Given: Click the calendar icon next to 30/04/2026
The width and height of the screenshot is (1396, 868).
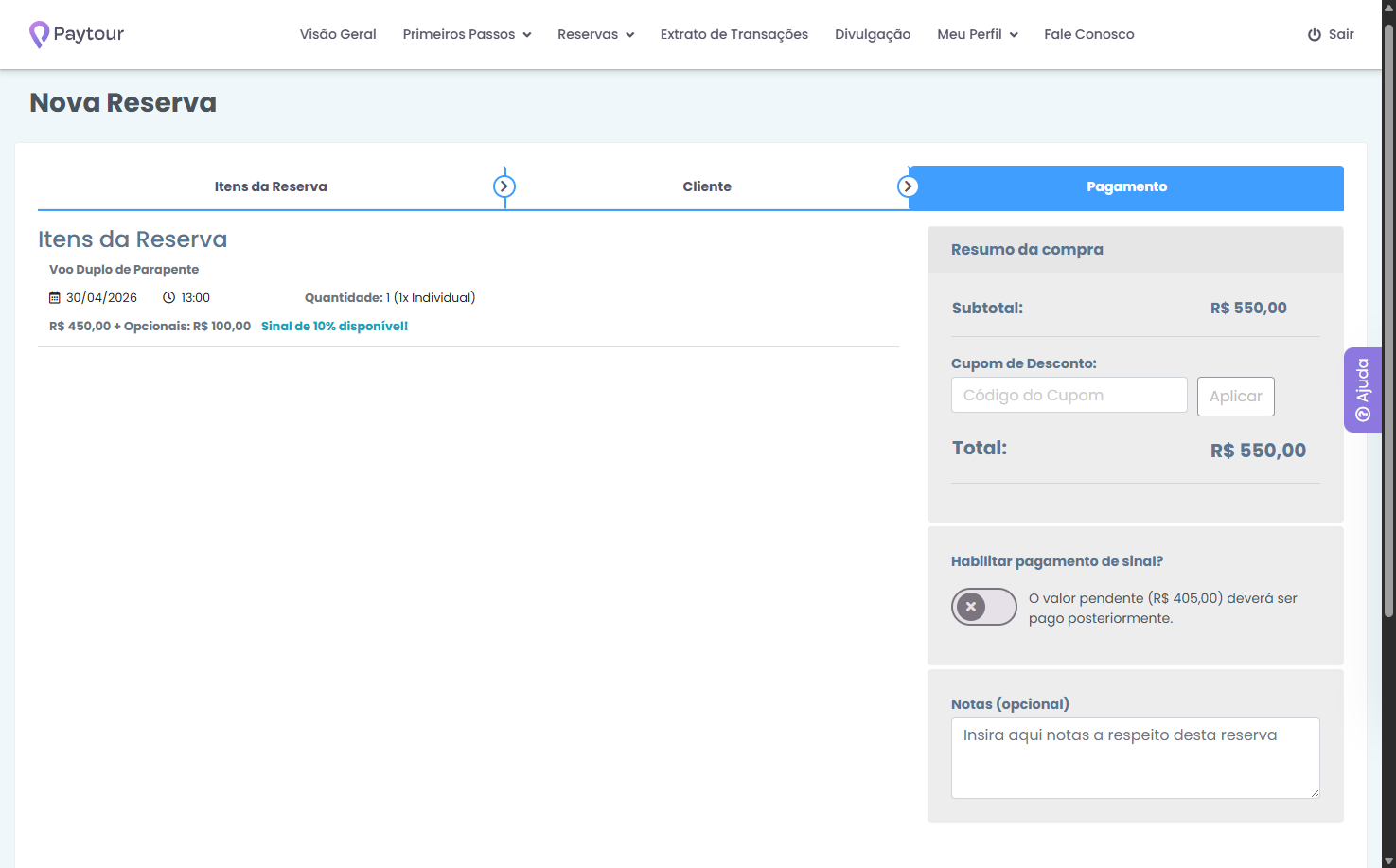Looking at the screenshot, I should click(x=55, y=297).
